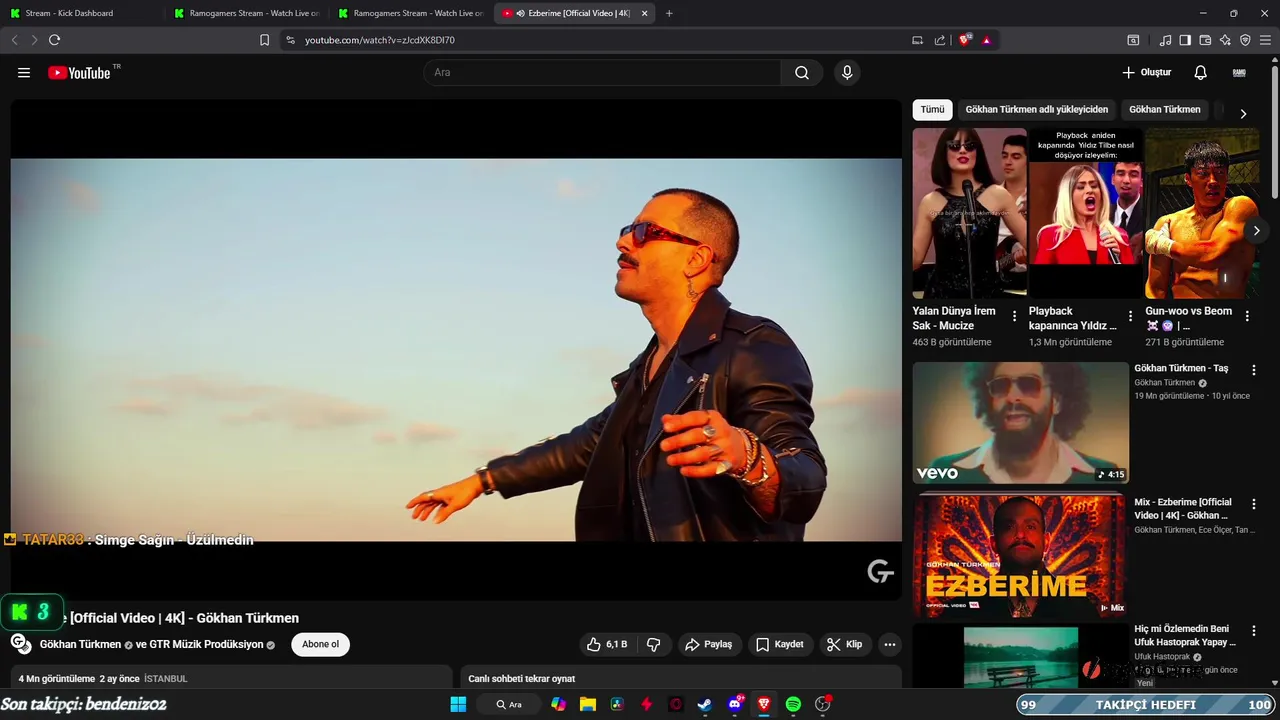Open File Explorer from the taskbar
1280x720 pixels.
pos(588,704)
